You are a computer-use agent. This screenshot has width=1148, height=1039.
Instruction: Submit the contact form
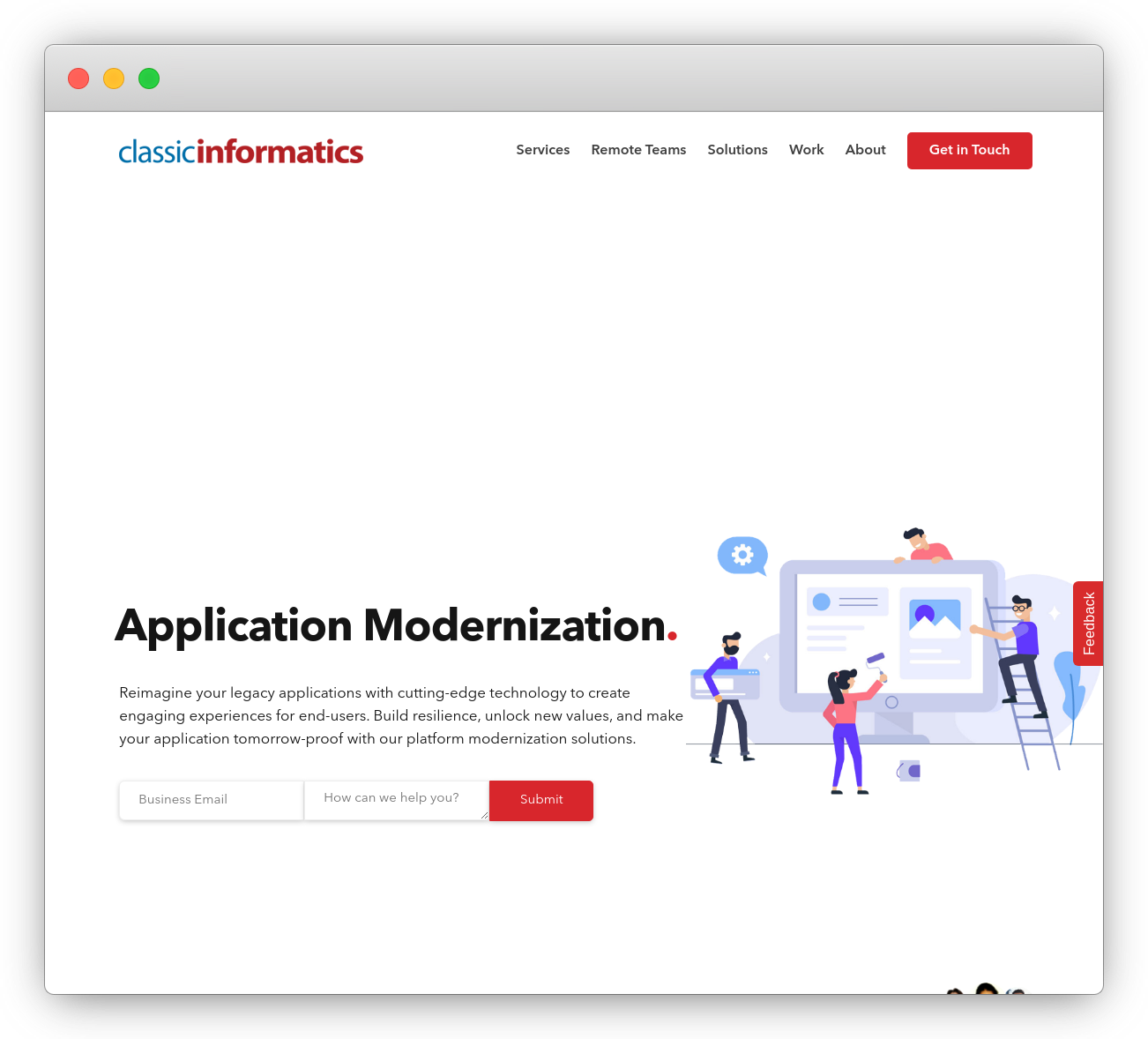click(x=541, y=800)
